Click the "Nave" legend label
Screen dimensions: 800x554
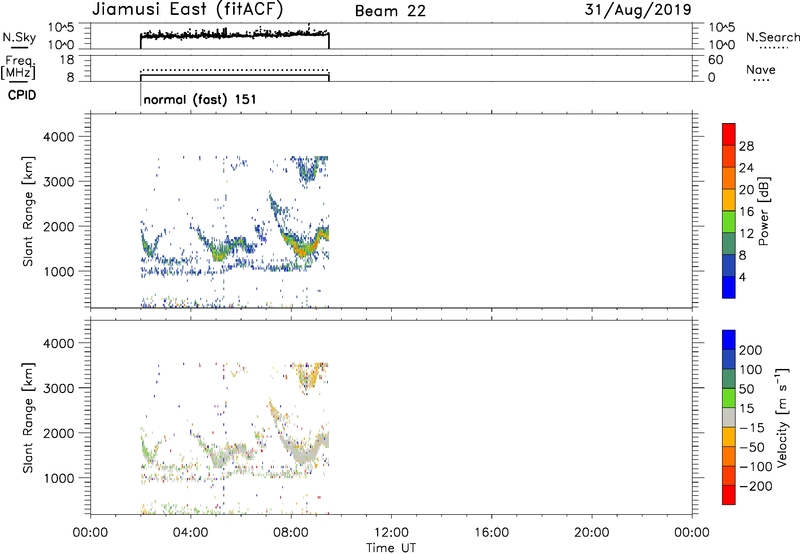[x=760, y=70]
